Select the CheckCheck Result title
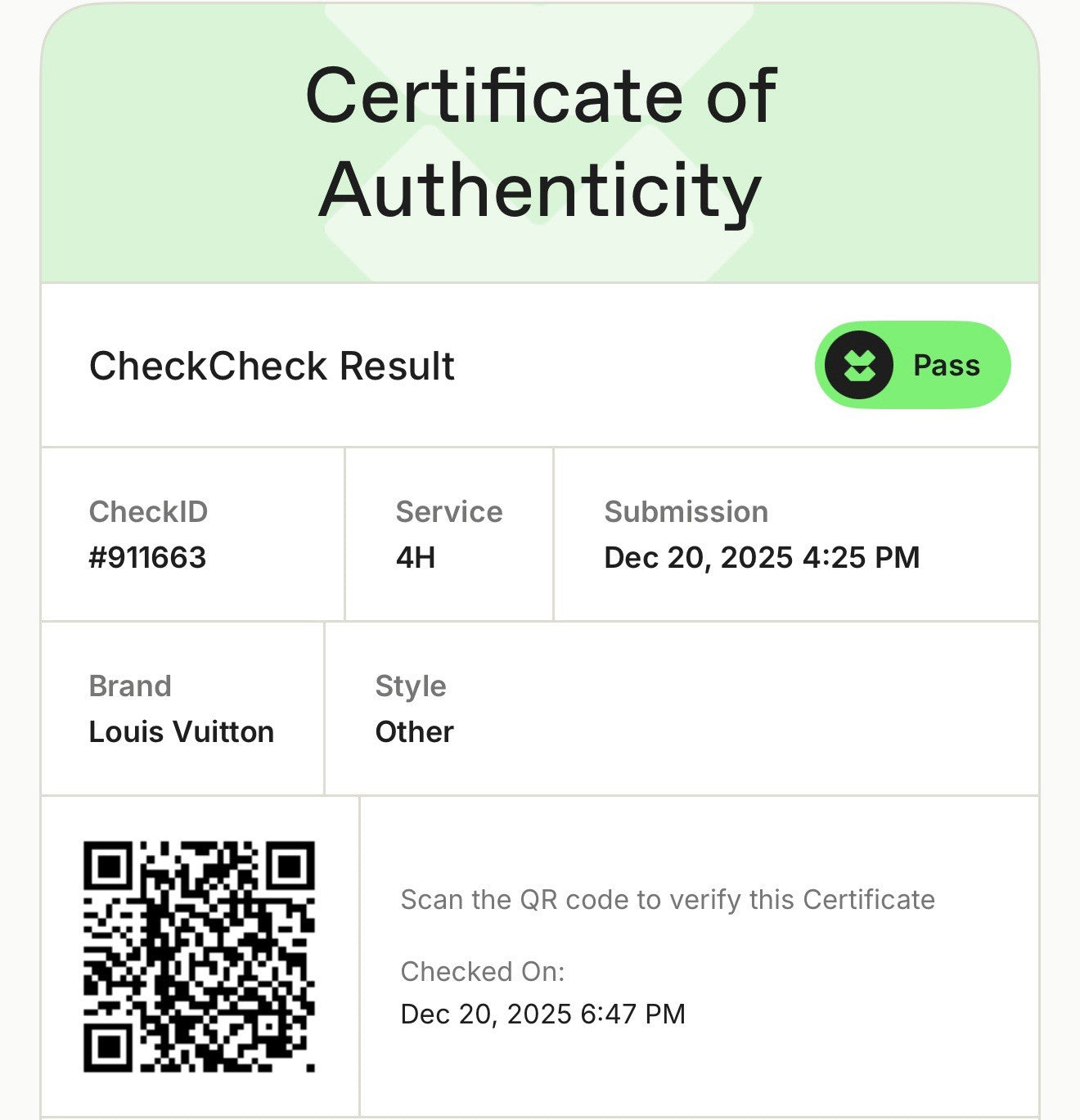 click(272, 366)
